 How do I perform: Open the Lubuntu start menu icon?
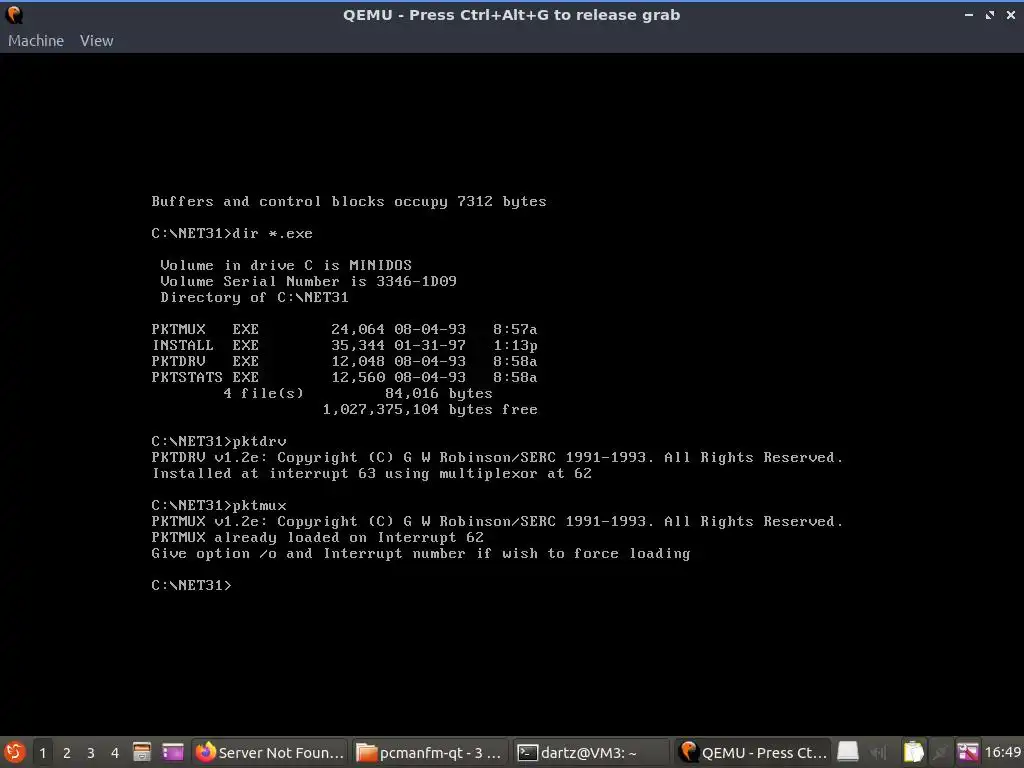pyautogui.click(x=14, y=752)
